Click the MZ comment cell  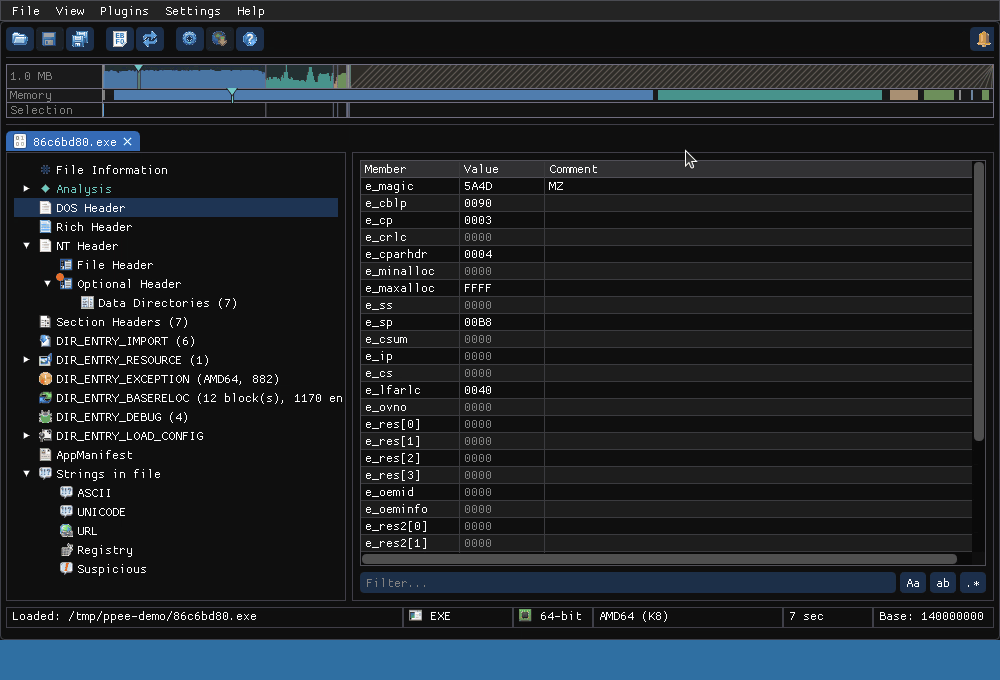point(758,186)
